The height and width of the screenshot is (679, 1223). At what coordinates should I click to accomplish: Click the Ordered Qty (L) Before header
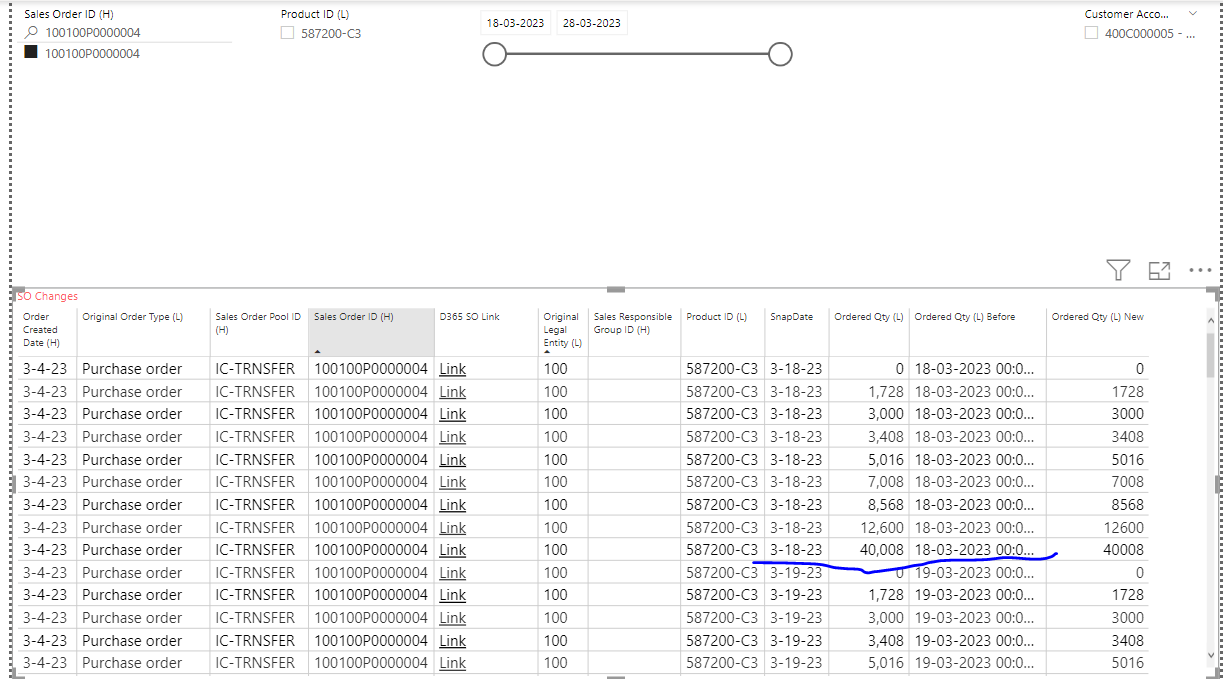(x=977, y=331)
